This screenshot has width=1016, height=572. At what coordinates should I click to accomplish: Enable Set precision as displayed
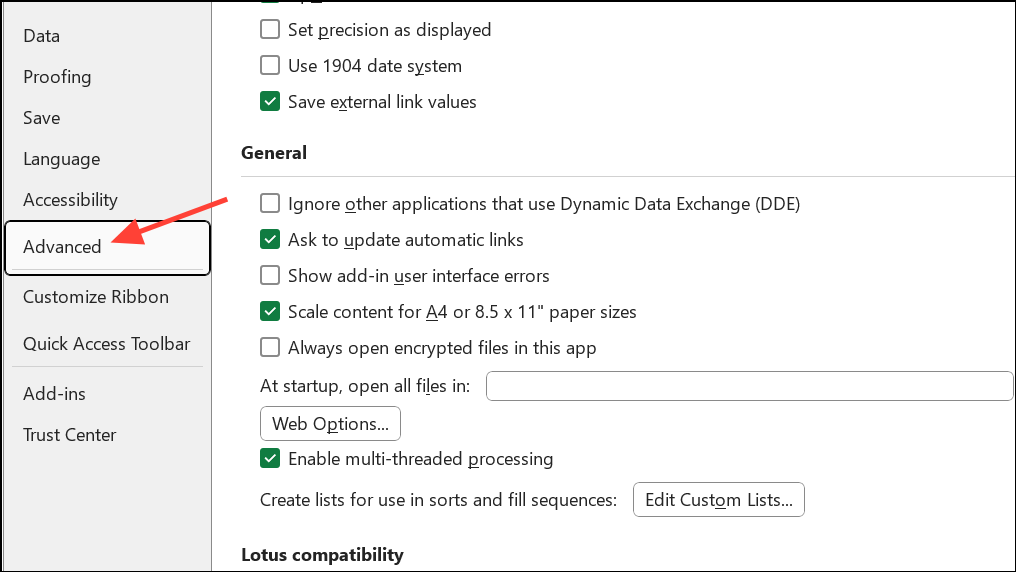(x=270, y=30)
